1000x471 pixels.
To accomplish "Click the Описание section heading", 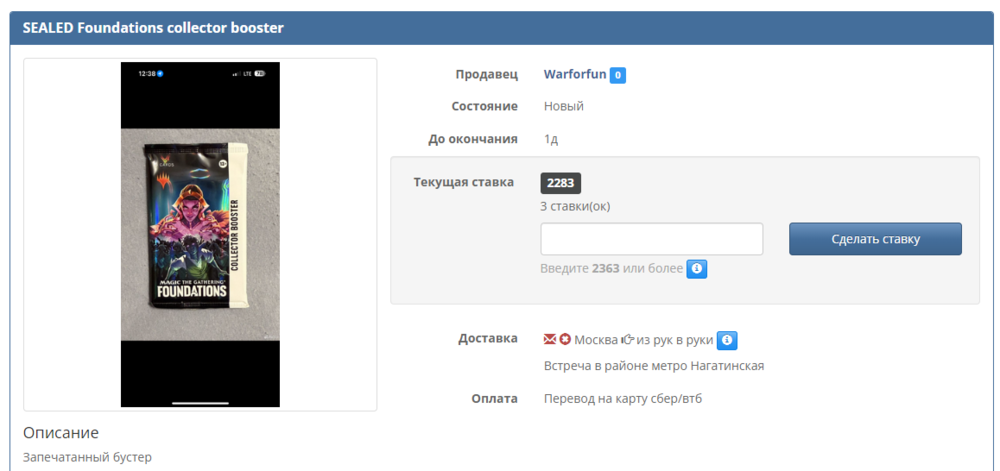I will point(61,433).
